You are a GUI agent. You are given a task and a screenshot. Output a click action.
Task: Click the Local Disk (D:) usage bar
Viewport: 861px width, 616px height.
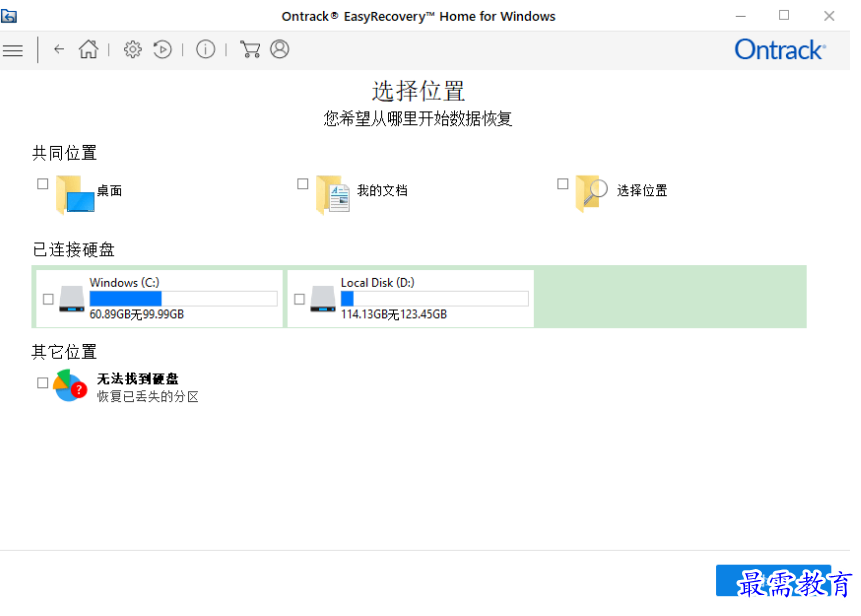coord(434,299)
